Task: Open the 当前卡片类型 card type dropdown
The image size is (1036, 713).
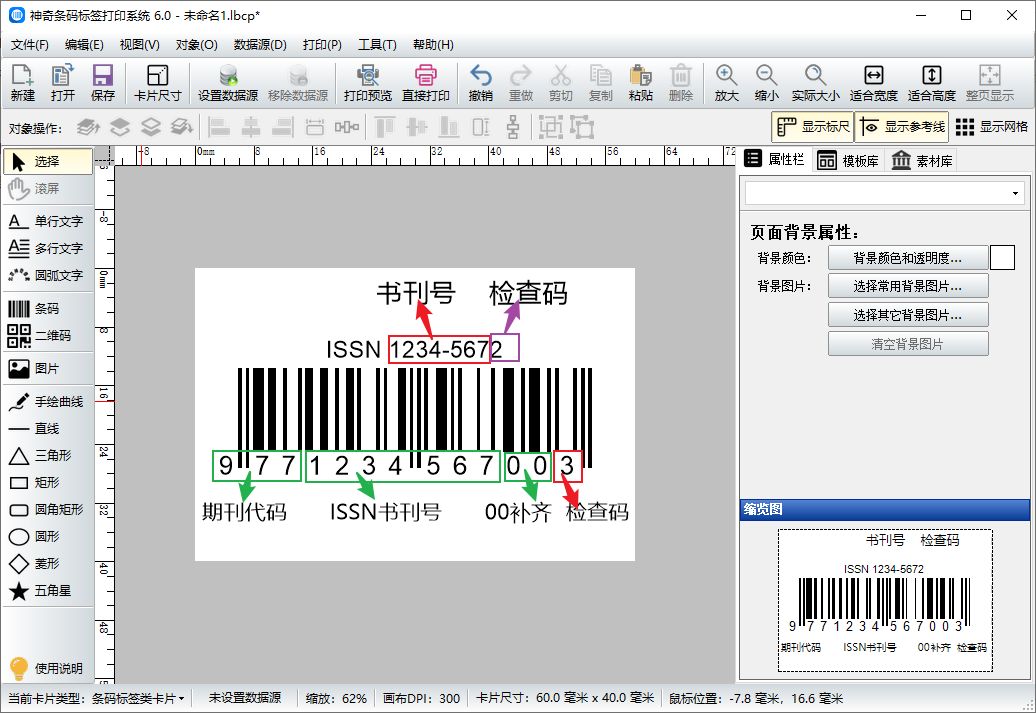Action: coord(96,698)
